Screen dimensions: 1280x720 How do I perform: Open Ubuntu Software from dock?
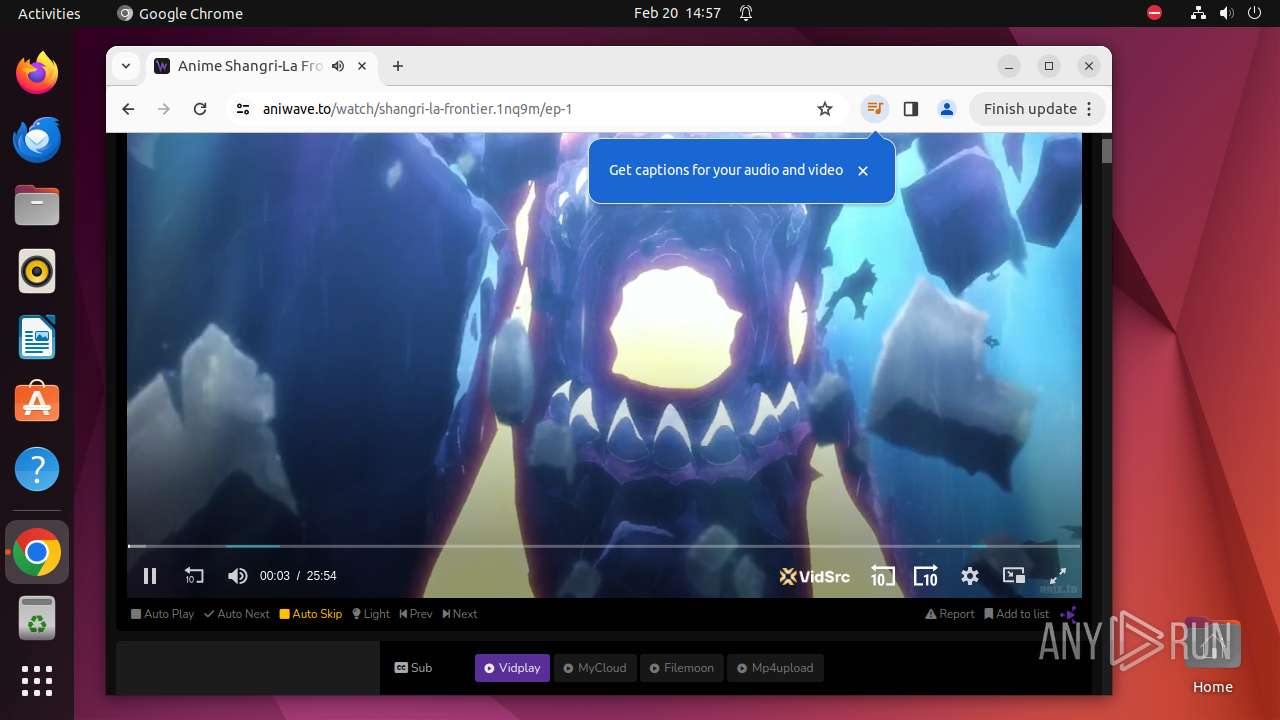[x=37, y=403]
